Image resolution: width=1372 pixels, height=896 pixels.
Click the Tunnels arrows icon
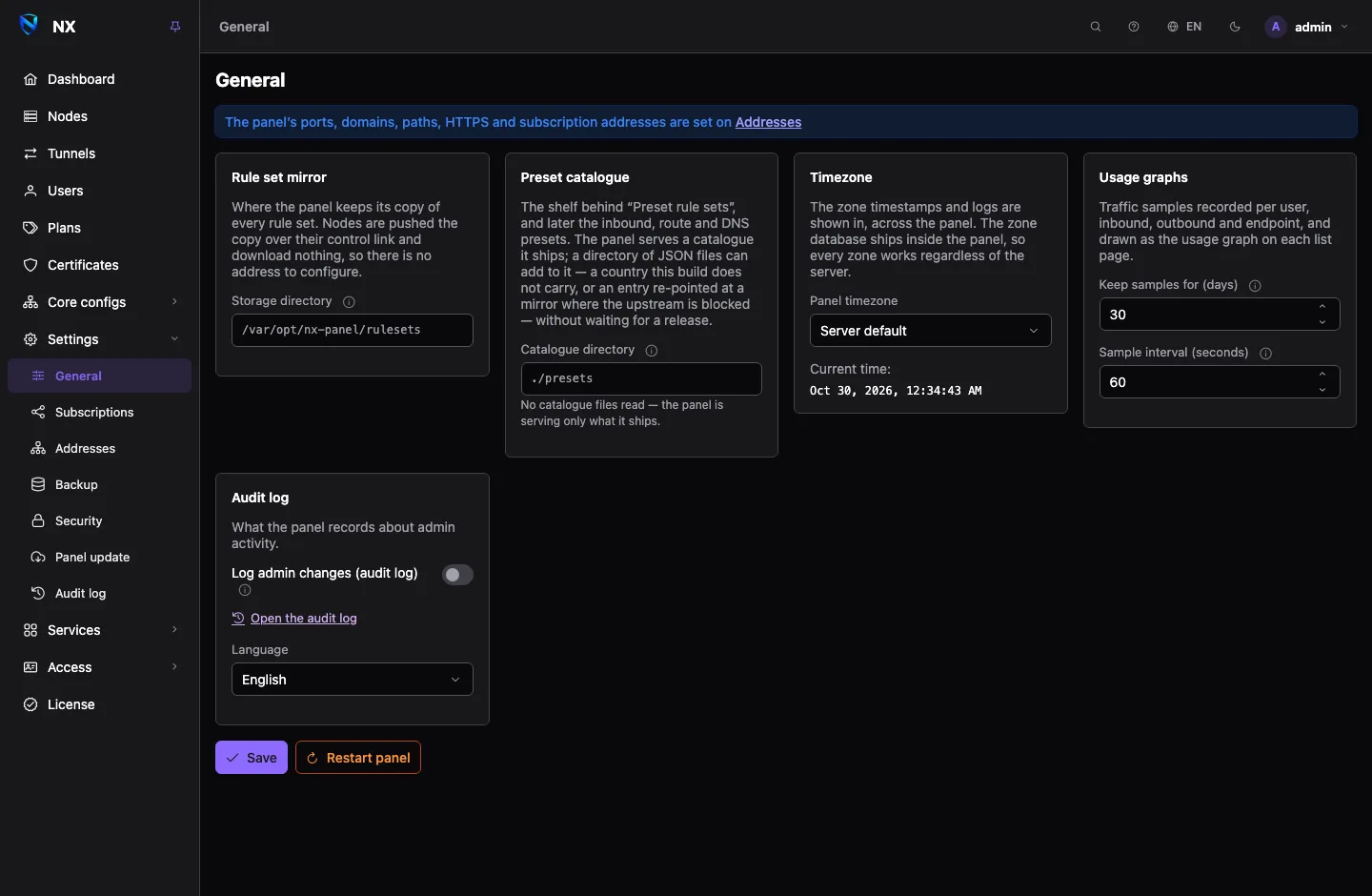pyautogui.click(x=30, y=153)
